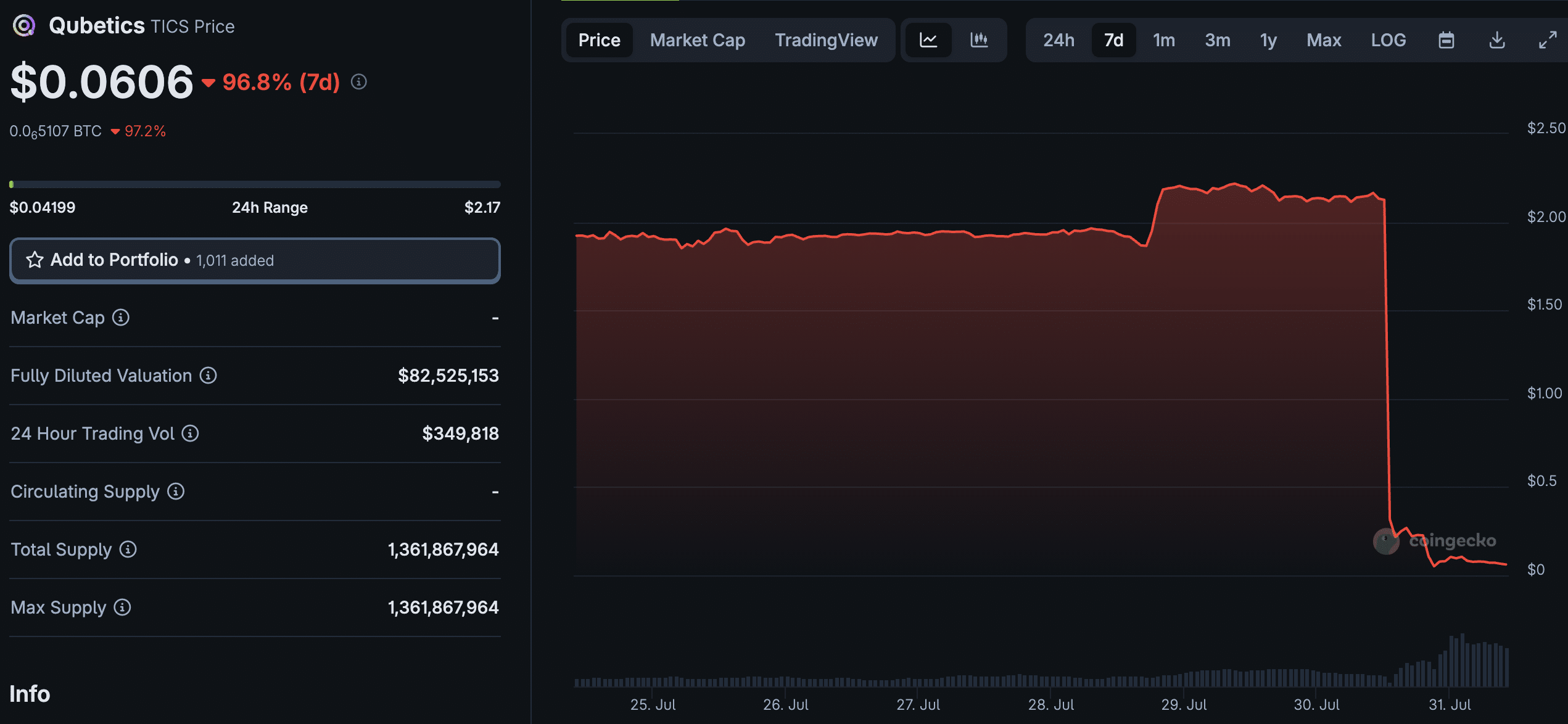1568x724 pixels.
Task: Click the $0.0606 current price
Action: pyautogui.click(x=102, y=81)
